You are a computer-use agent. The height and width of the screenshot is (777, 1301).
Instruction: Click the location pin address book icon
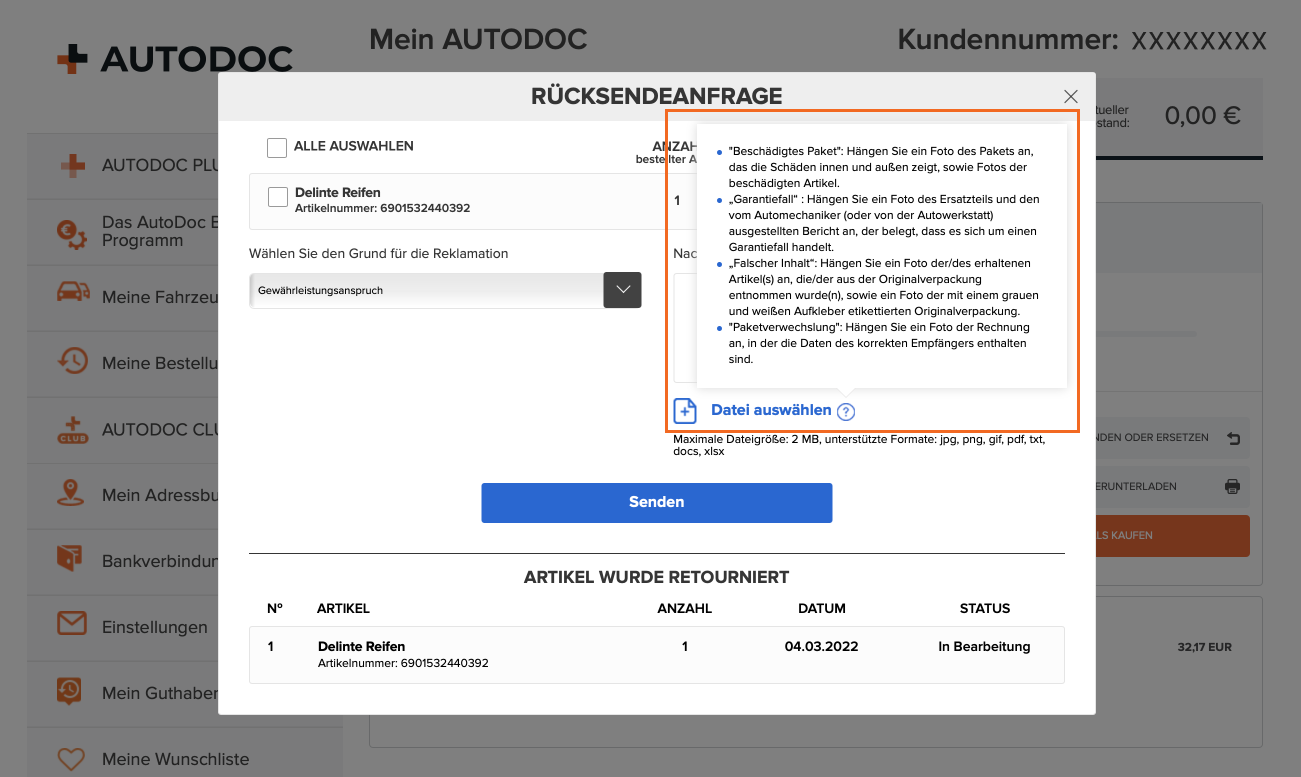[72, 495]
